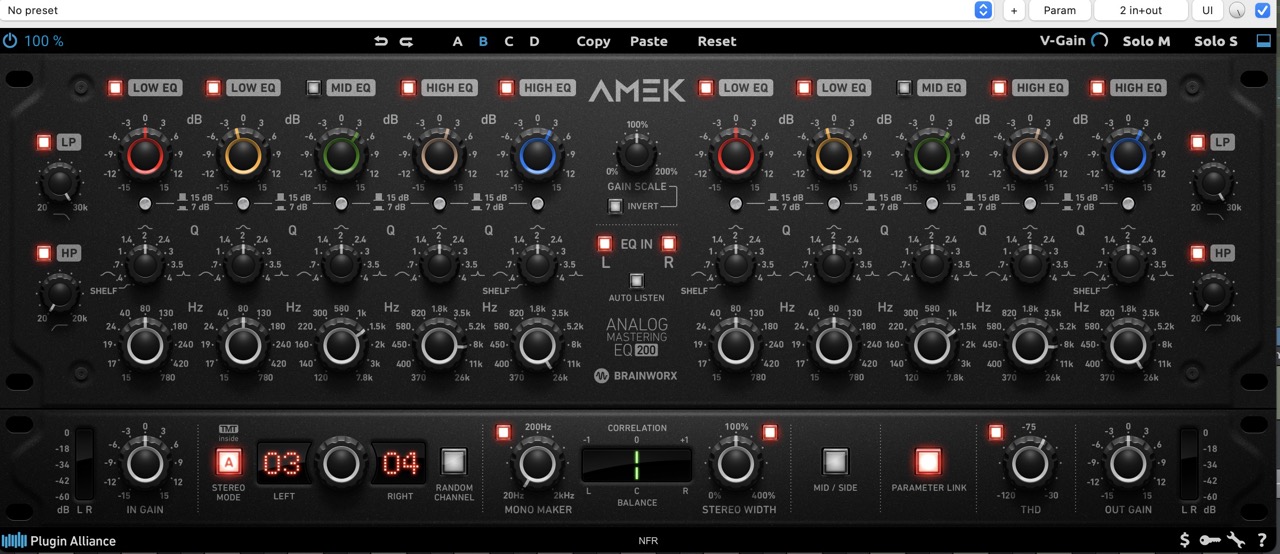Click the Gain Scale percentage knob
Image resolution: width=1280 pixels, height=554 pixels.
tap(636, 155)
